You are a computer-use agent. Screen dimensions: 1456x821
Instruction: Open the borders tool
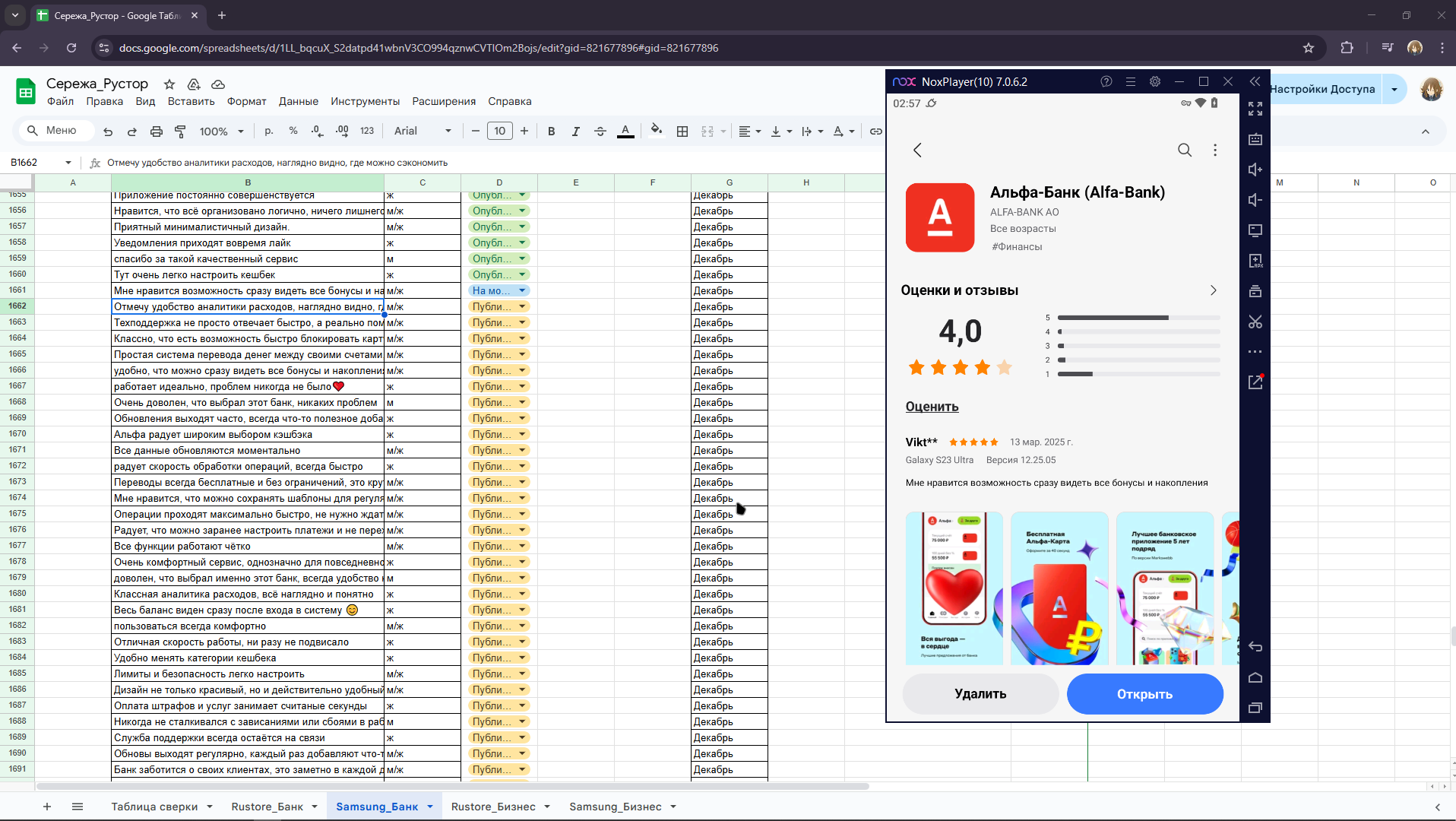[x=682, y=131]
